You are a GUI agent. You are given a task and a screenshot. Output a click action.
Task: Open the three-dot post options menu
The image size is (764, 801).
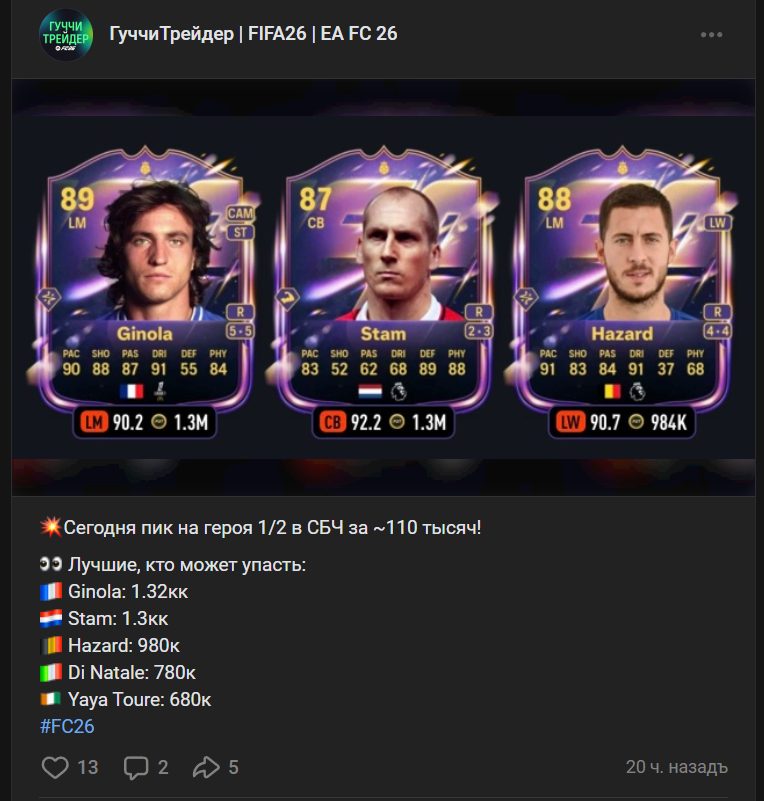(711, 35)
